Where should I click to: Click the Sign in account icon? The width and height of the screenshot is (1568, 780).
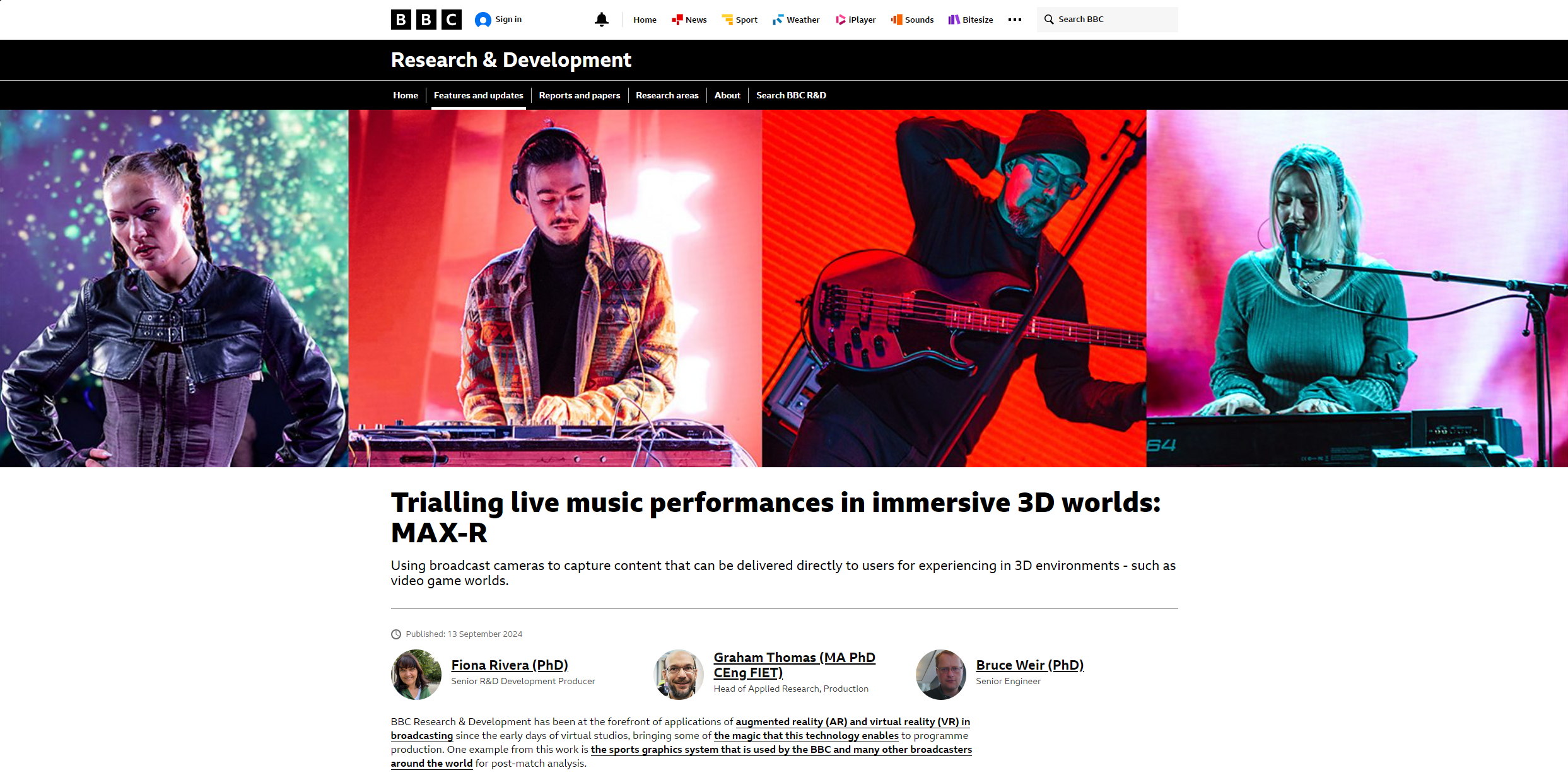point(483,20)
